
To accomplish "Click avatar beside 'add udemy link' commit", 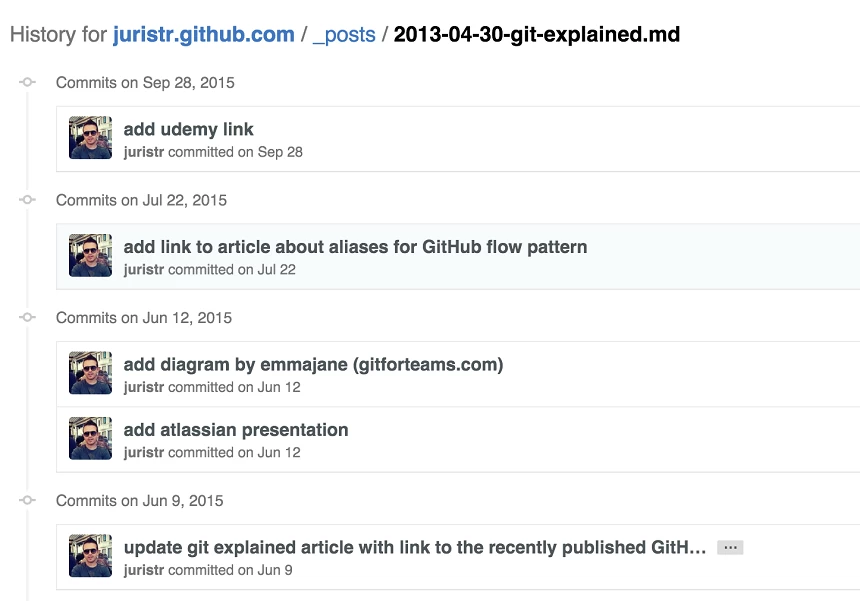I will (x=90, y=138).
